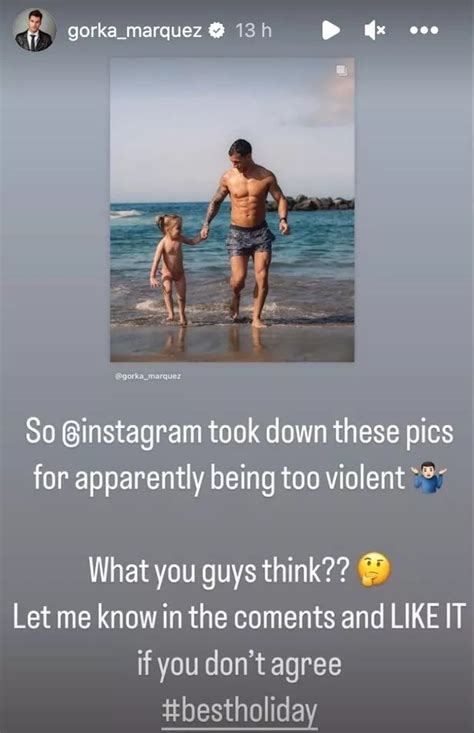The width and height of the screenshot is (474, 733).
Task: Open the embedded beach photo post
Action: [x=232, y=209]
